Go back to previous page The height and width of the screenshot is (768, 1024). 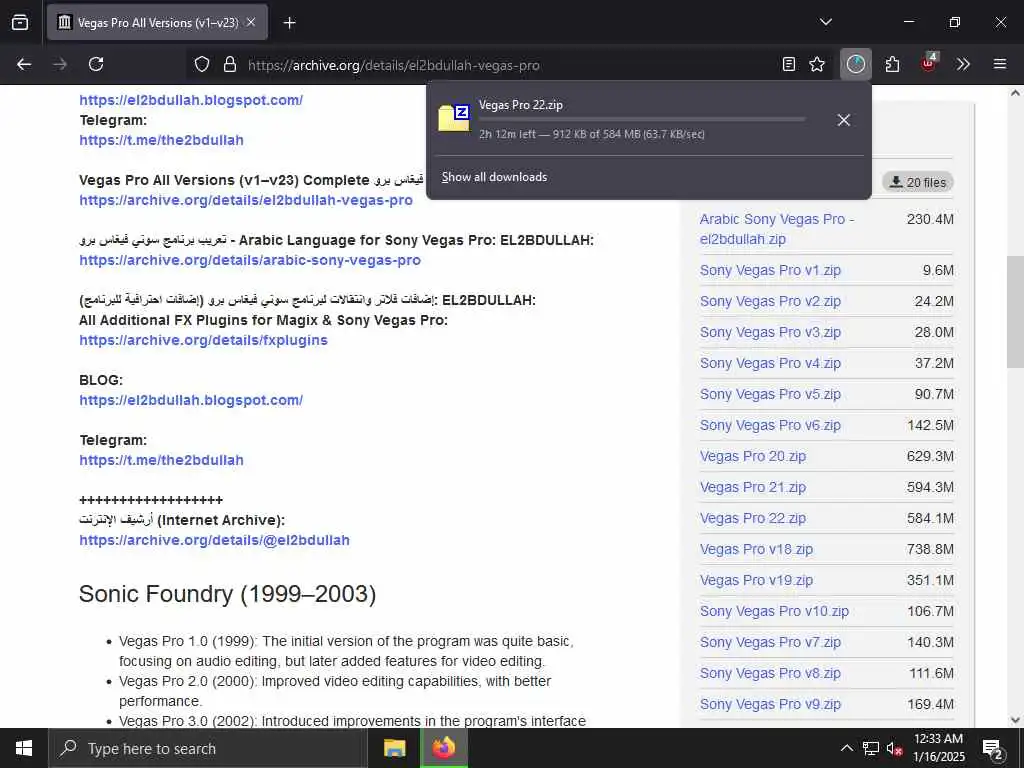coord(24,64)
